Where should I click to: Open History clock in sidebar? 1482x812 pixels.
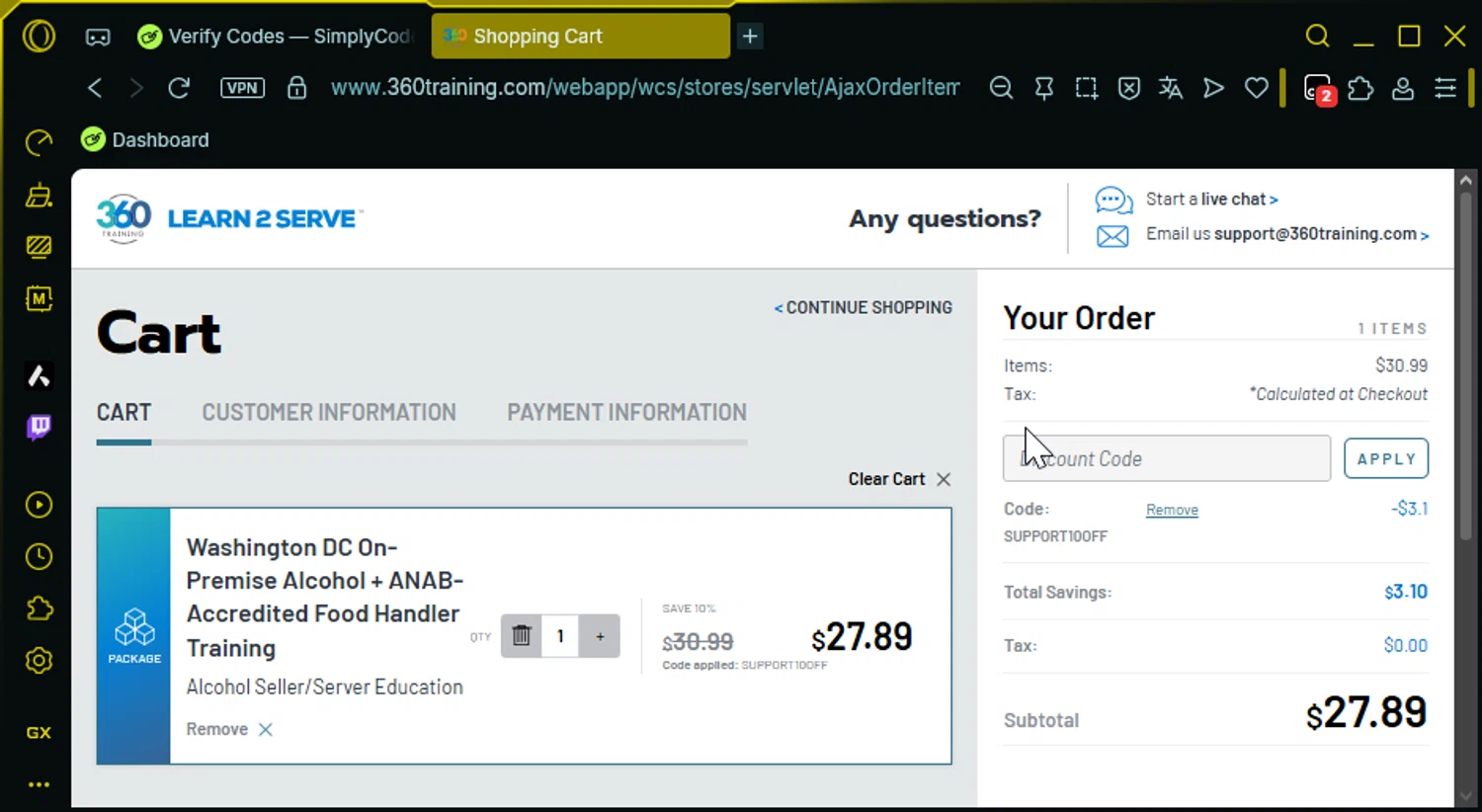coord(39,557)
